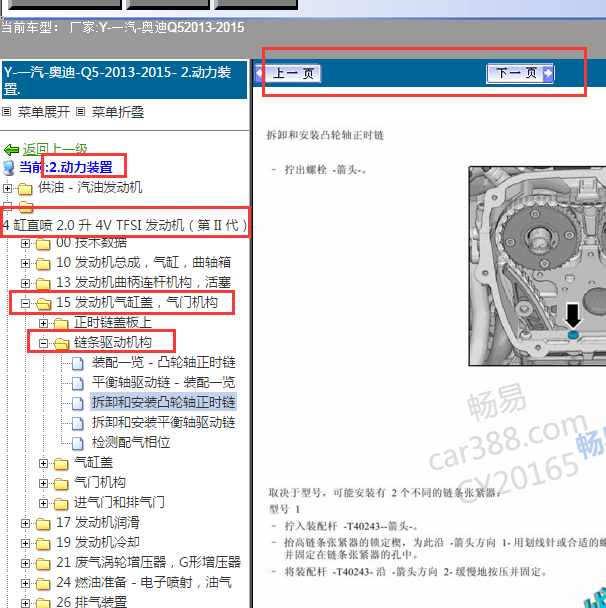Click the green back arrow icon
The width and height of the screenshot is (606, 608).
click(11, 150)
